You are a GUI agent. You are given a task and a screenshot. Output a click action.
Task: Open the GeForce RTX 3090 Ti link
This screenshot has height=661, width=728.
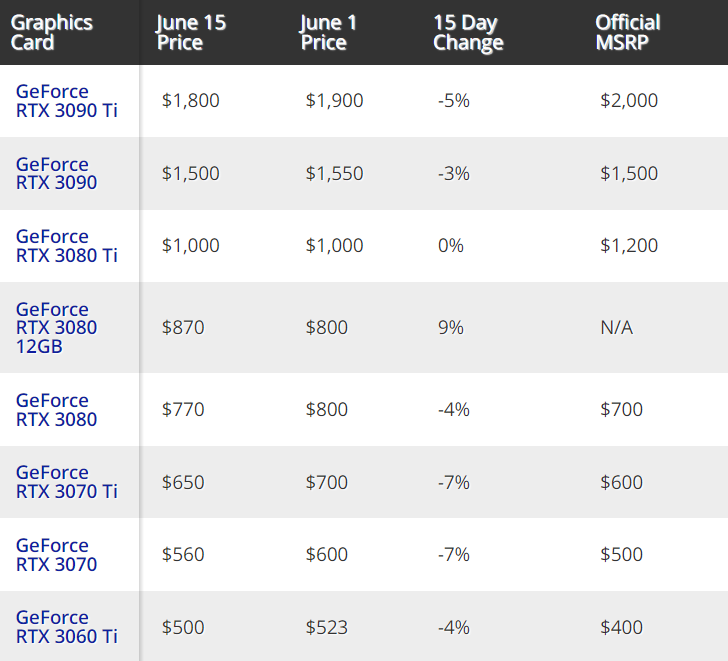pyautogui.click(x=66, y=101)
